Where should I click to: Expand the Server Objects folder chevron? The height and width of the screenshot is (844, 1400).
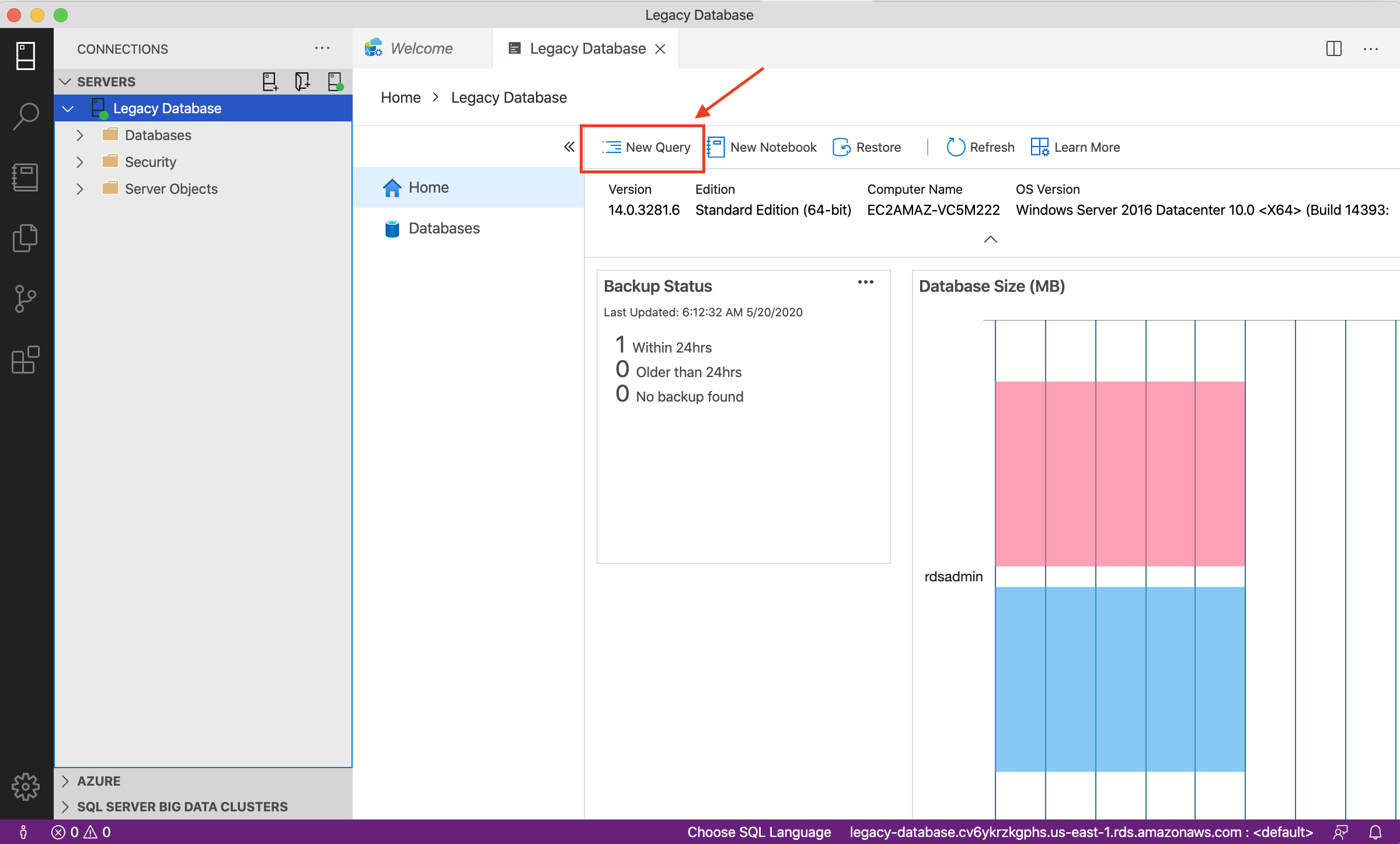click(80, 189)
